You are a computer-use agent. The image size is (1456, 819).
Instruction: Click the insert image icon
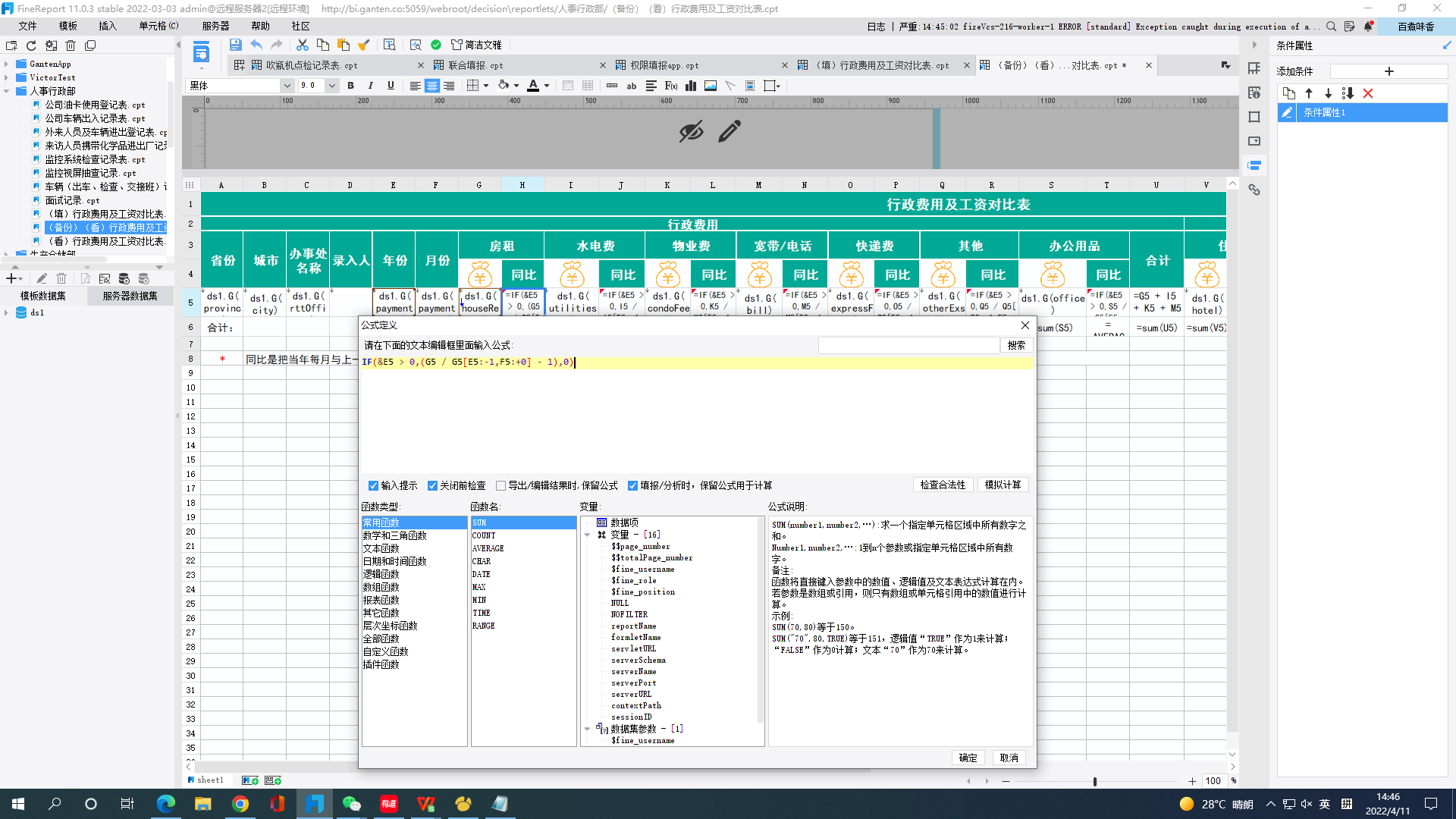click(x=711, y=86)
